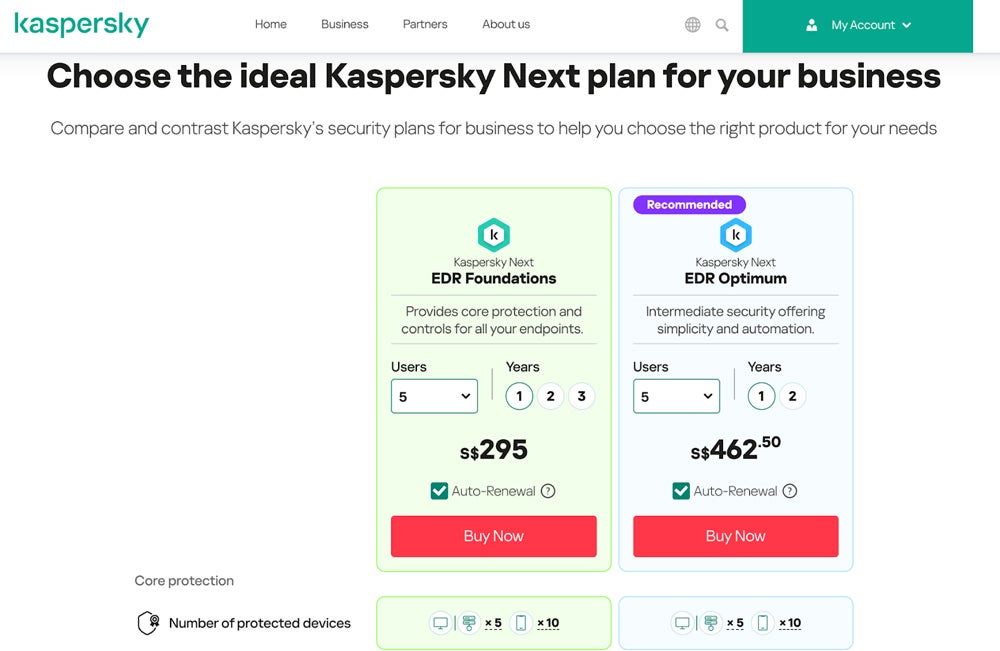Select 3 years for EDR Foundations
This screenshot has height=651, width=1000.
coord(582,396)
